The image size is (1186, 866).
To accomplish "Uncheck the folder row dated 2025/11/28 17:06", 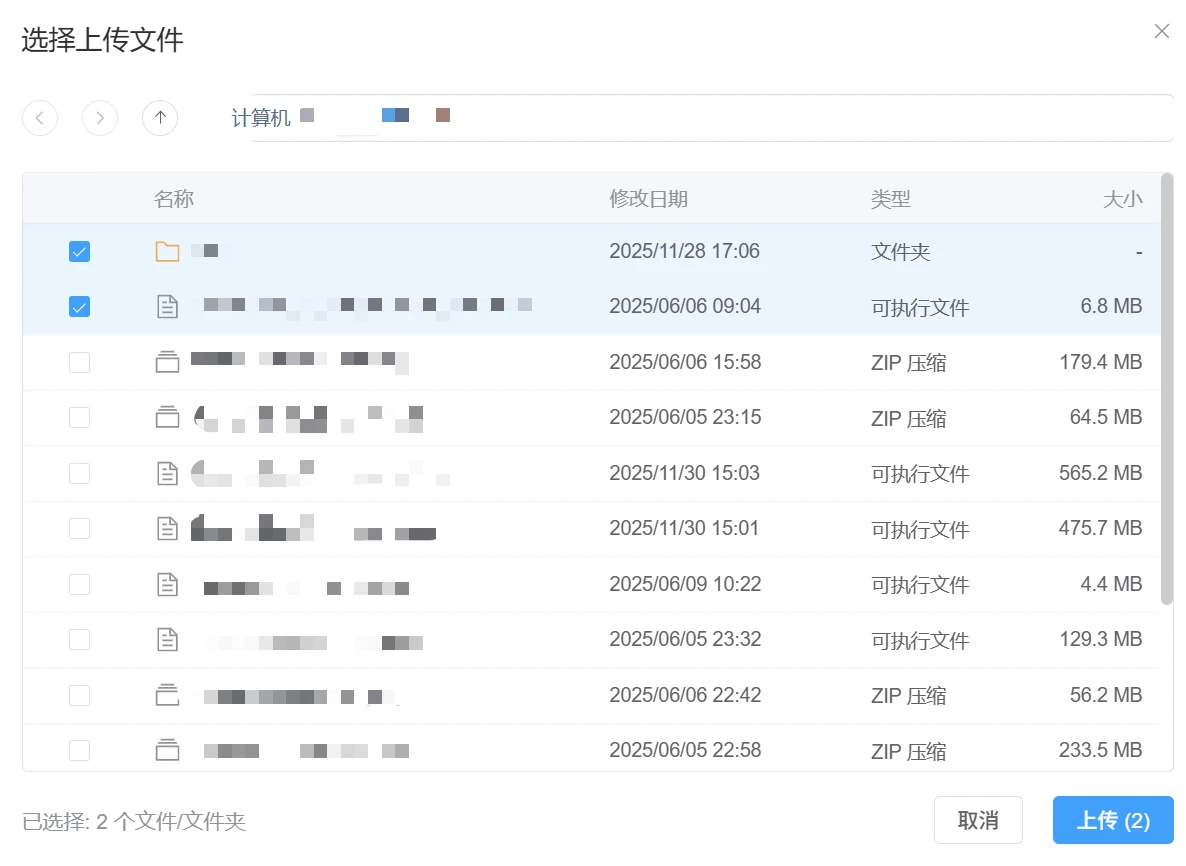I will pos(79,251).
